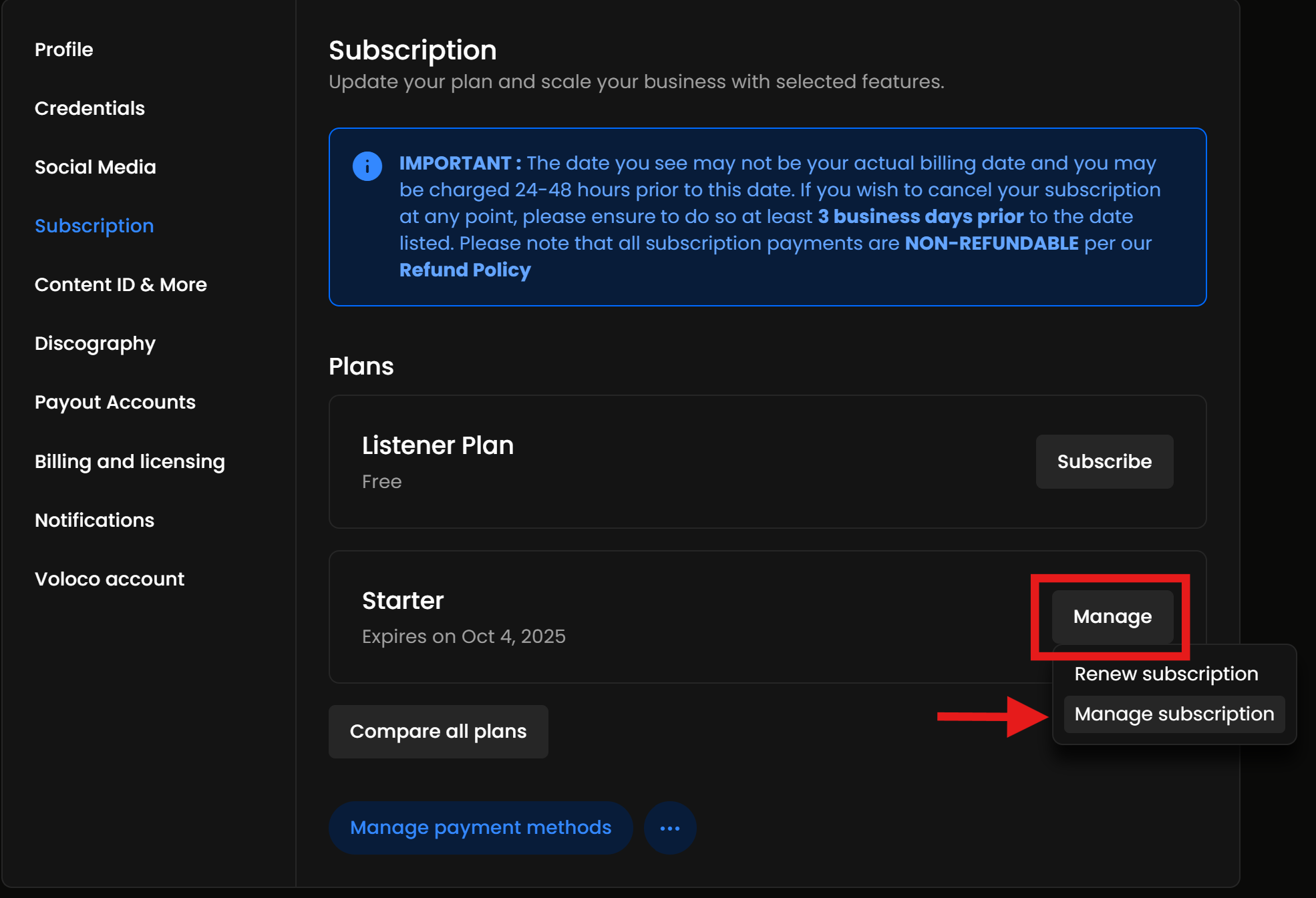Open the Refund Policy link
1316x898 pixels.
click(x=465, y=270)
